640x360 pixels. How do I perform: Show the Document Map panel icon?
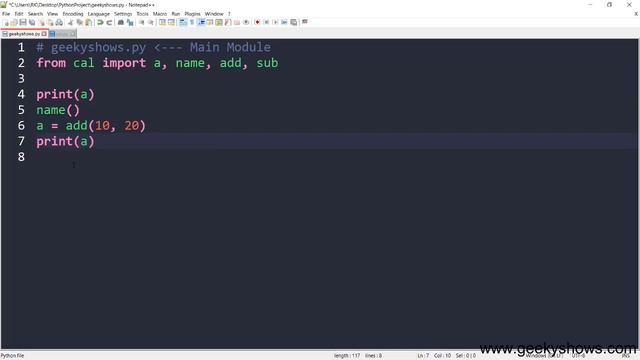coord(219,22)
